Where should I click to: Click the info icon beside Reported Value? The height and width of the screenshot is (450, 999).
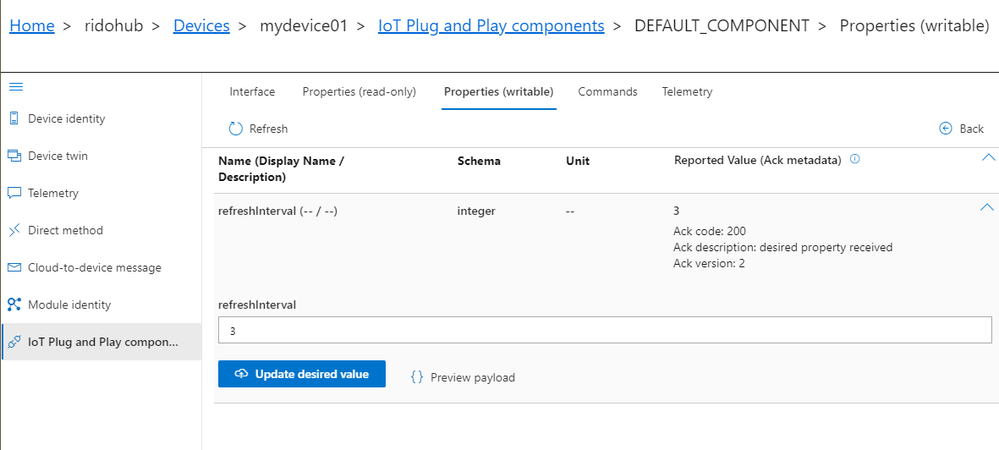(855, 159)
